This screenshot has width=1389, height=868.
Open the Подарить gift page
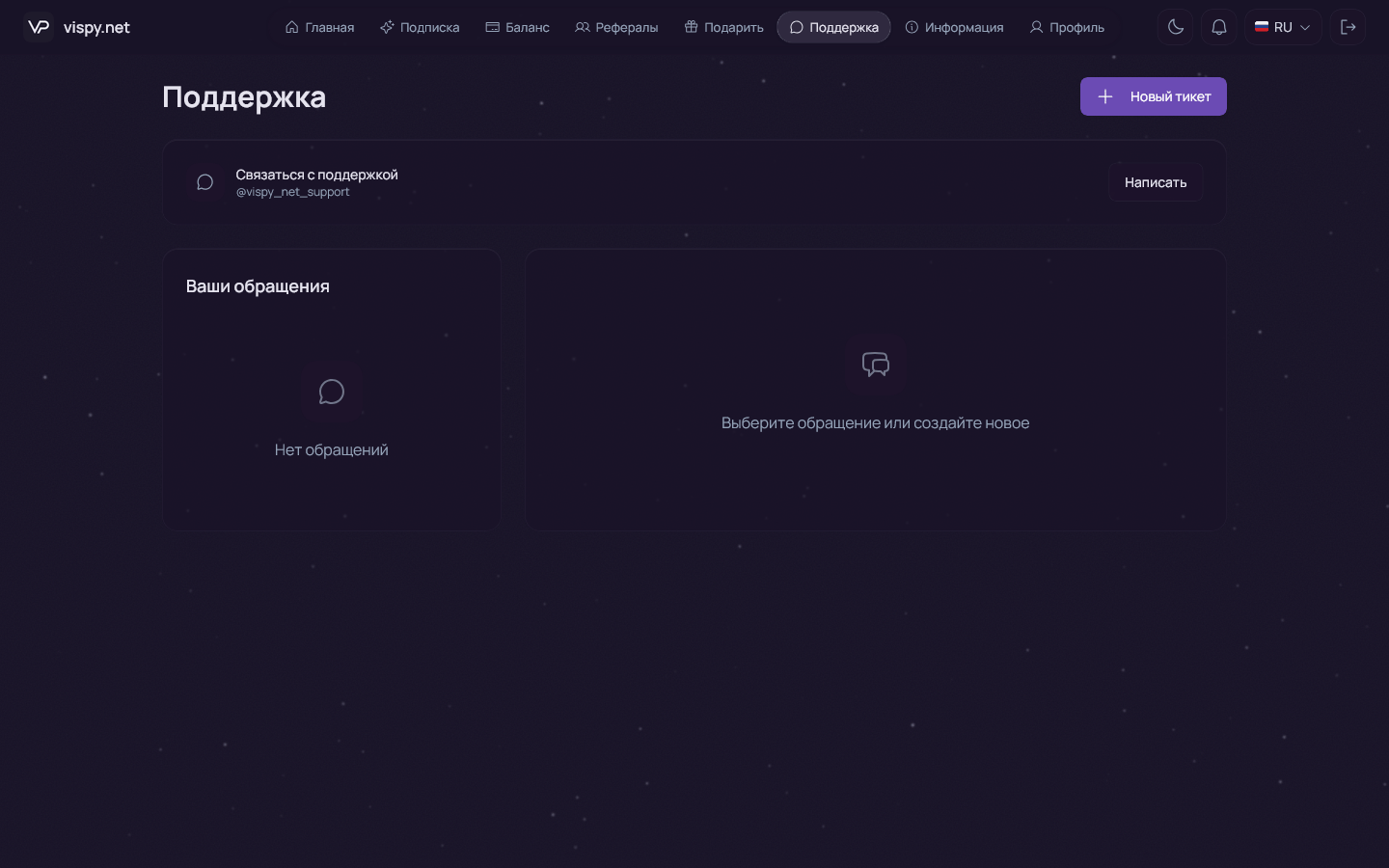point(723,27)
